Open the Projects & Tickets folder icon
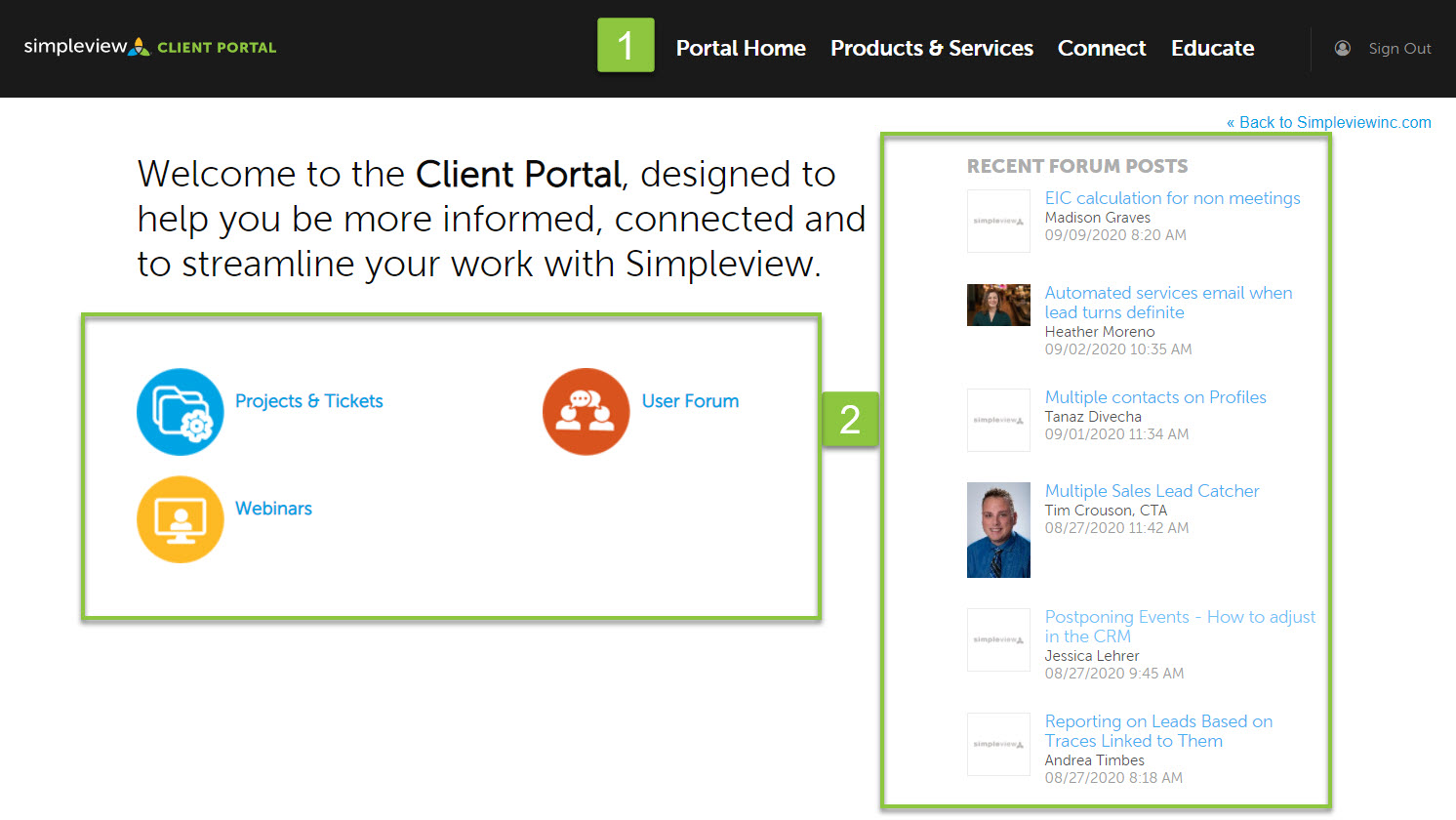1456x820 pixels. coord(181,412)
